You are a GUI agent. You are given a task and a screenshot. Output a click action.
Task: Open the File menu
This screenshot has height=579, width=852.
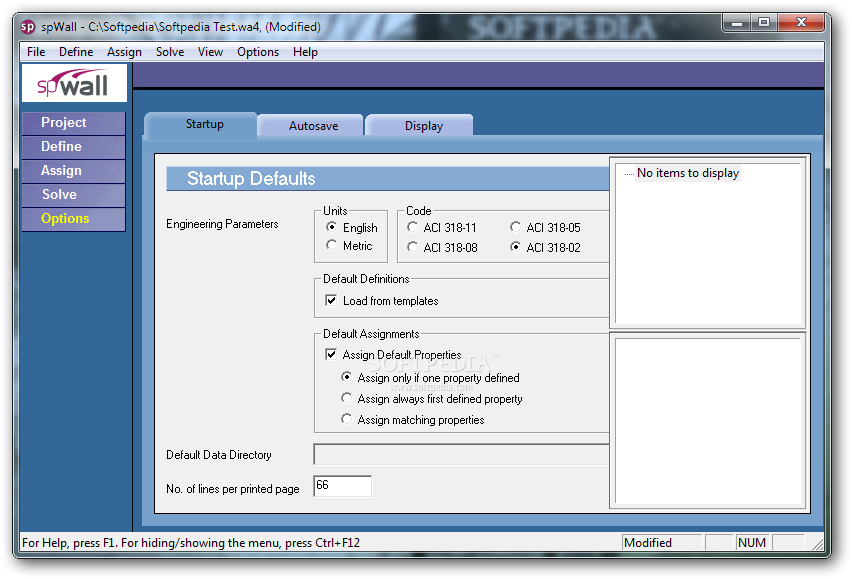click(36, 52)
